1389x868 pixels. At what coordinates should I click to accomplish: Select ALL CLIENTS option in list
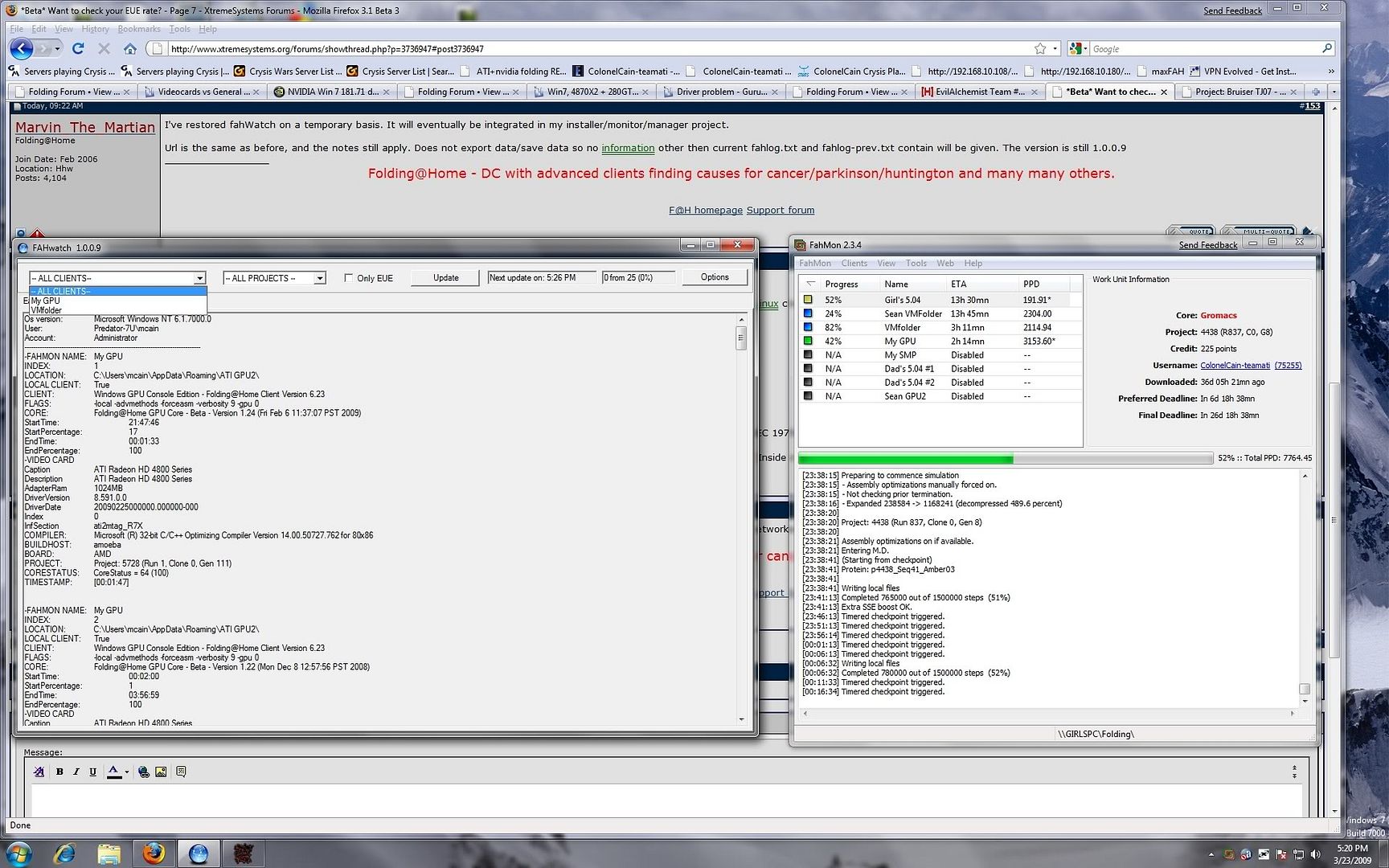[117, 291]
